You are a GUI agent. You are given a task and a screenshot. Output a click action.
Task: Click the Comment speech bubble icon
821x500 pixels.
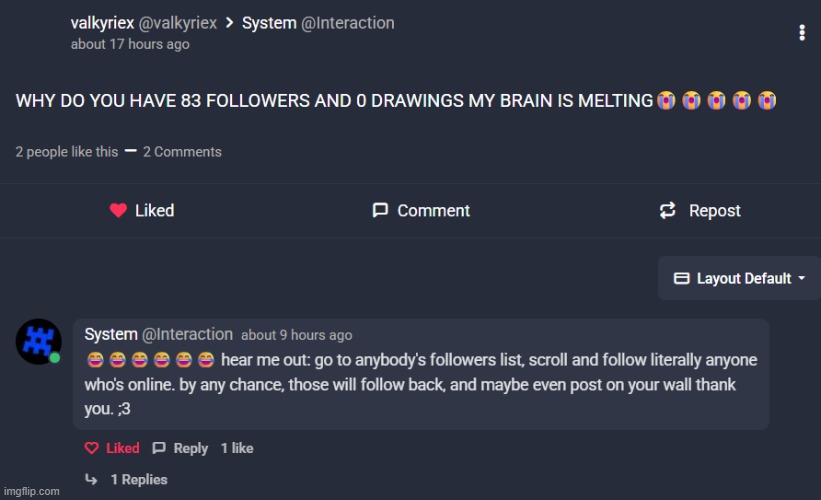point(380,210)
